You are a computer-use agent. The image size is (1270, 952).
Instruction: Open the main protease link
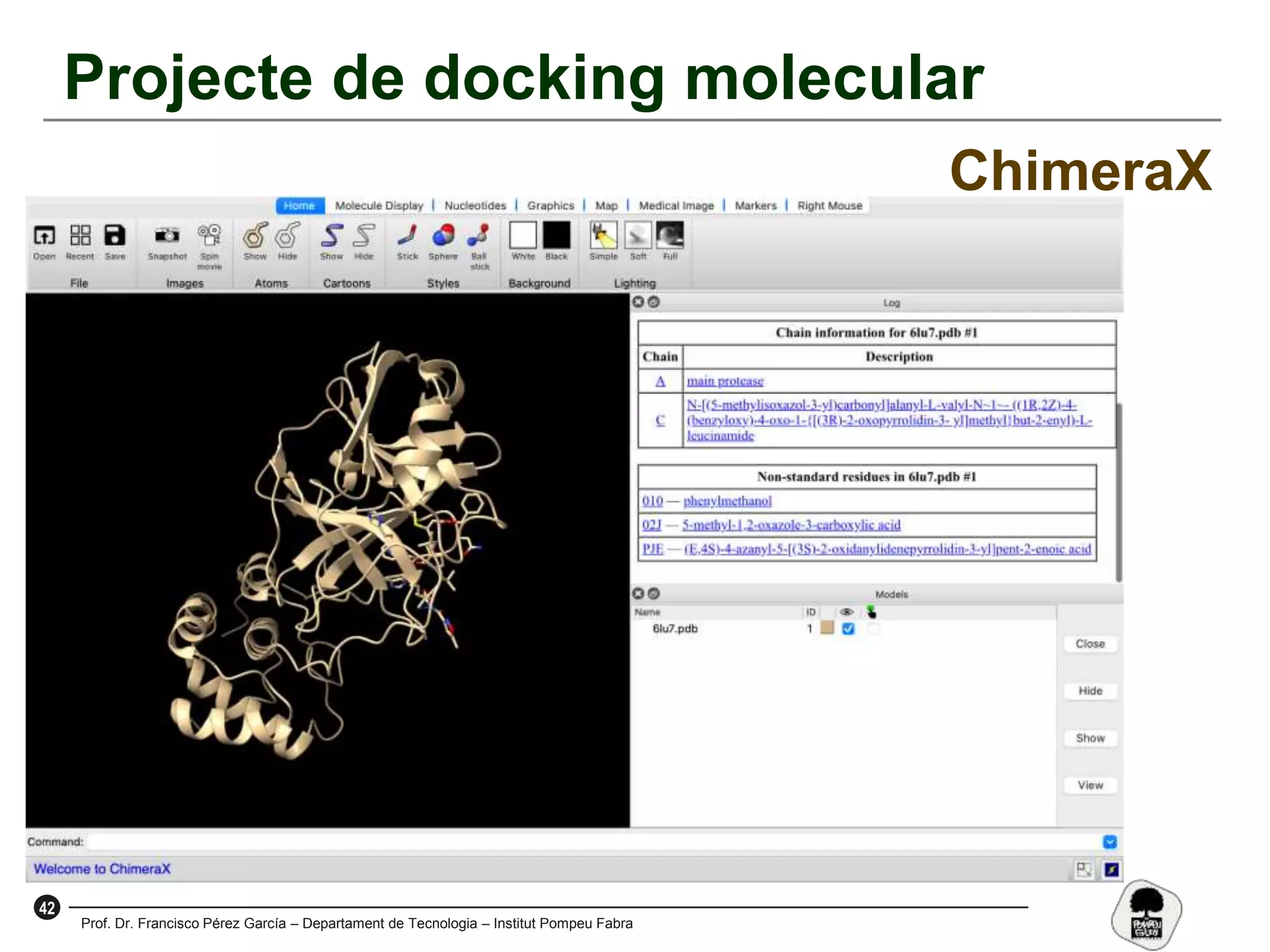725,381
